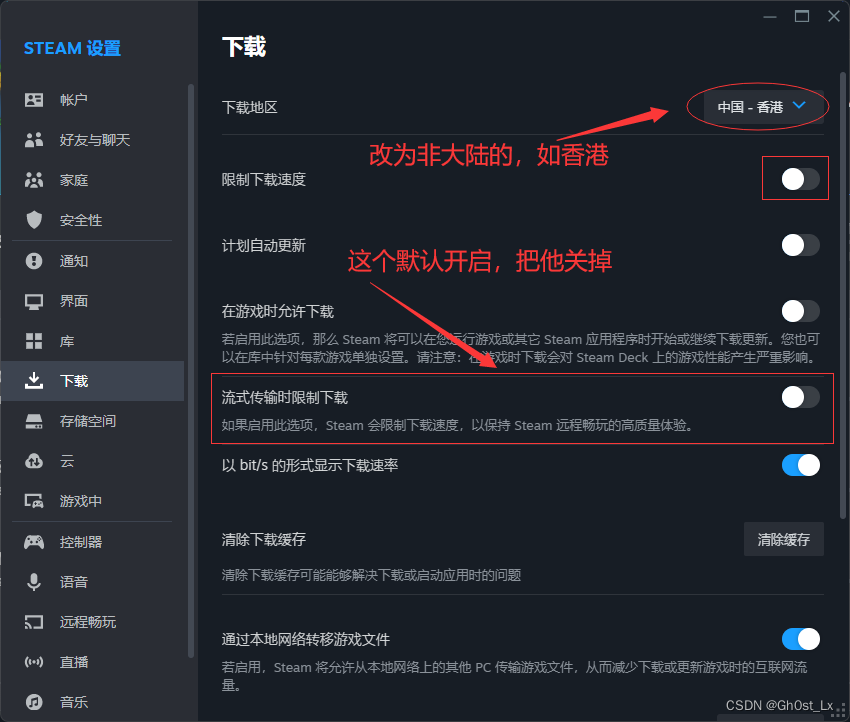Open 界面 interface settings monitor icon
Viewport: 850px width, 722px height.
point(35,300)
